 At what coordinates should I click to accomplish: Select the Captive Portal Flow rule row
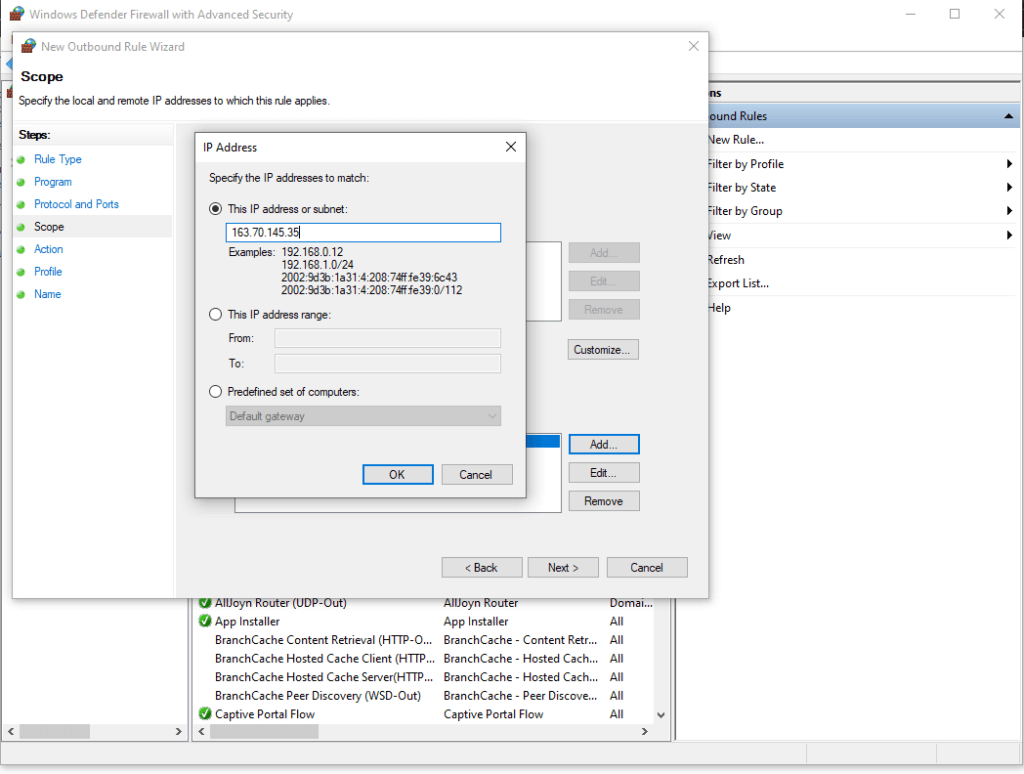424,714
